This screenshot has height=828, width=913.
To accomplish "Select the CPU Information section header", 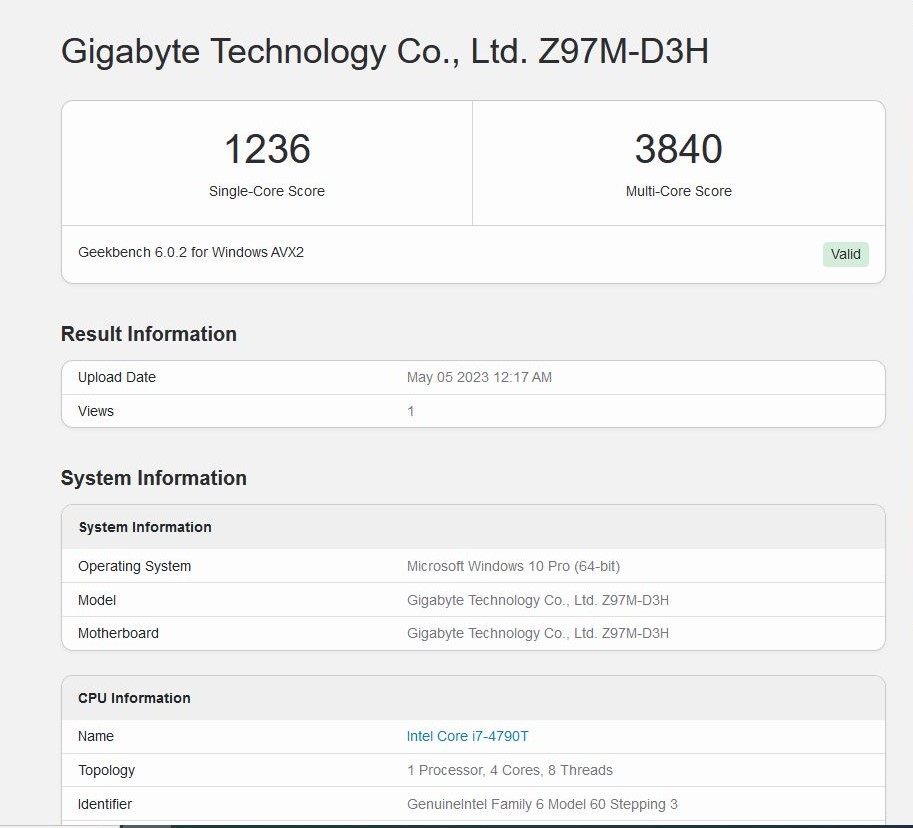I will pos(133,697).
